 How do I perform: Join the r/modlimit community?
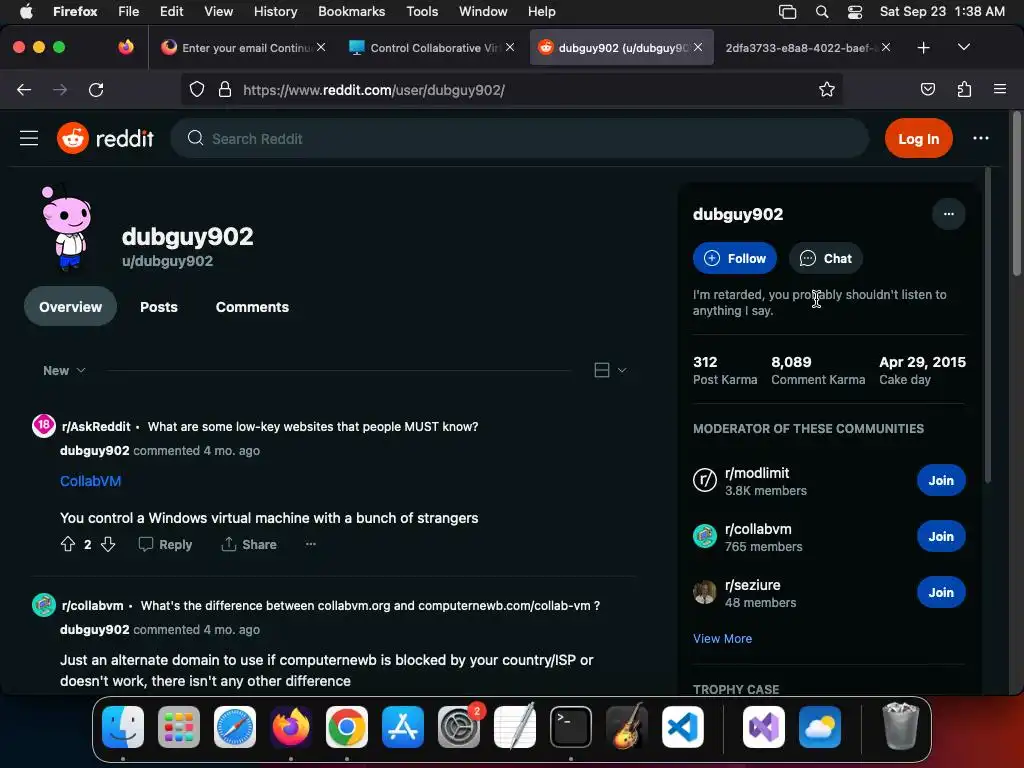coord(941,481)
